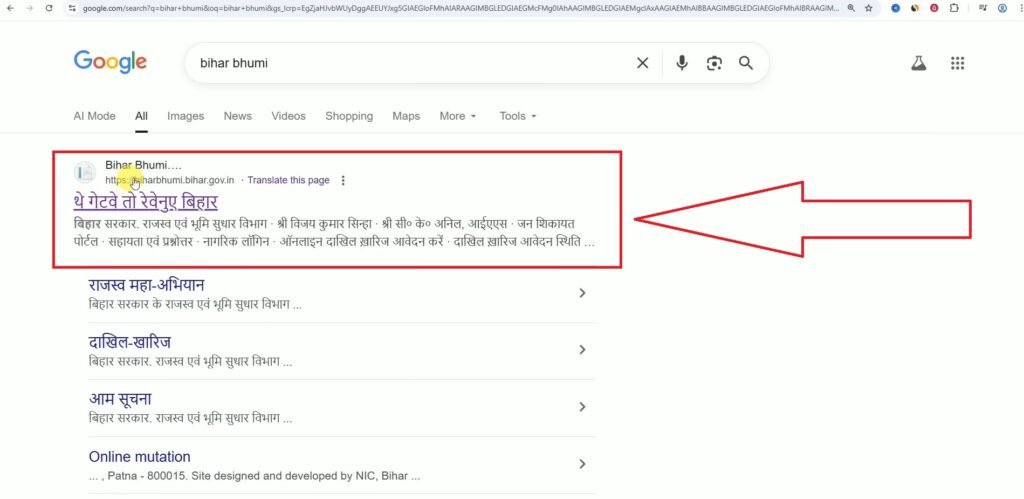This screenshot has width=1024, height=499.
Task: Open the आम सूचना sitelink
Action: [x=120, y=399]
